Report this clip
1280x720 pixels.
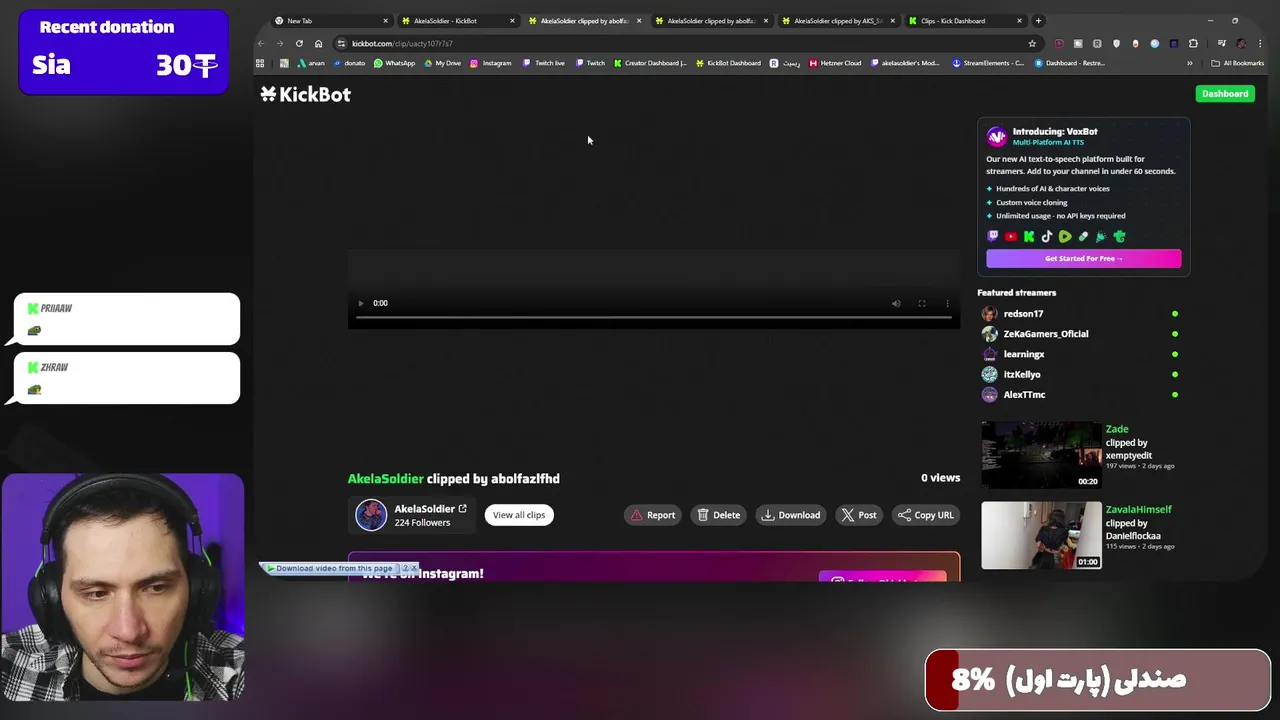tap(652, 515)
